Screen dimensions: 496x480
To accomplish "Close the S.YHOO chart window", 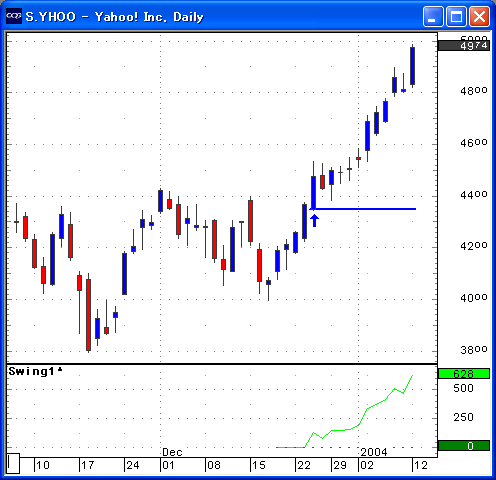I will (x=479, y=16).
